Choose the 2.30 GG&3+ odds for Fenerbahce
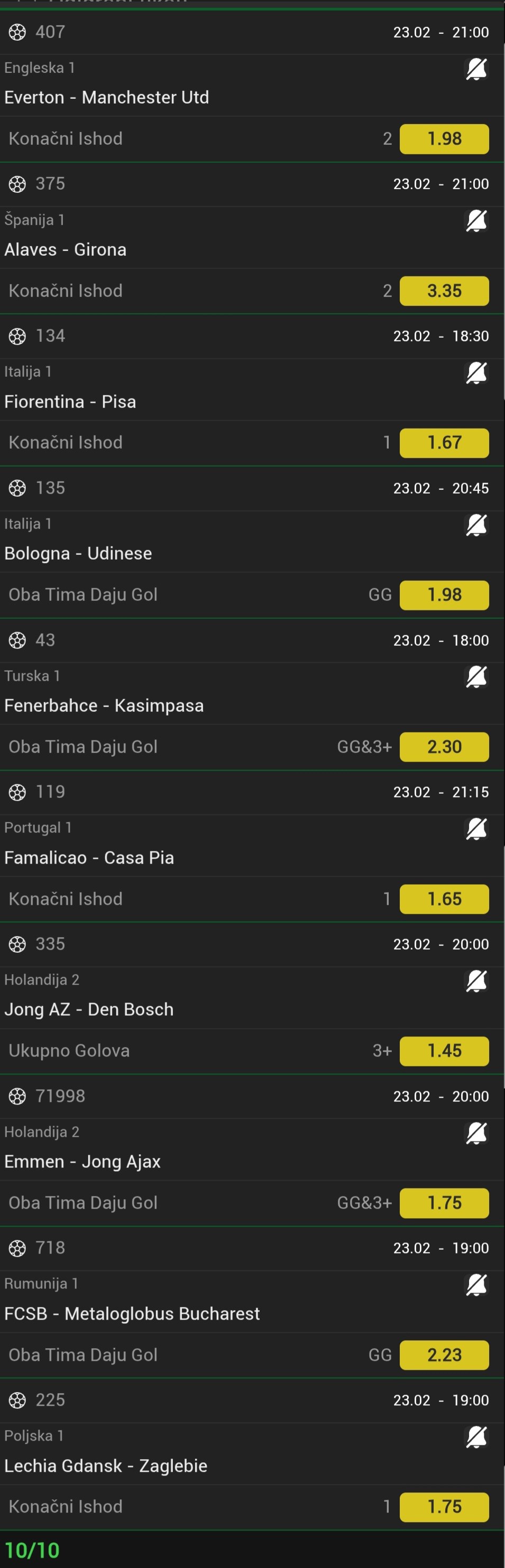 coord(444,747)
